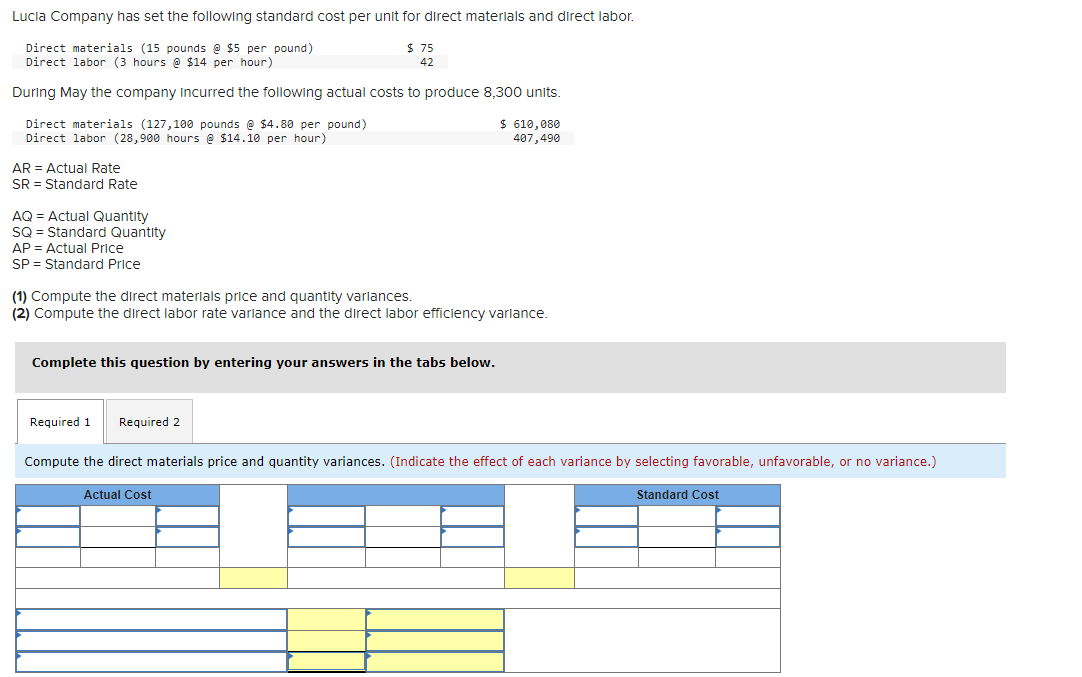This screenshot has width=1082, height=677.
Task: Open second-row right dropdown in unlabeled middle section
Action: click(473, 537)
